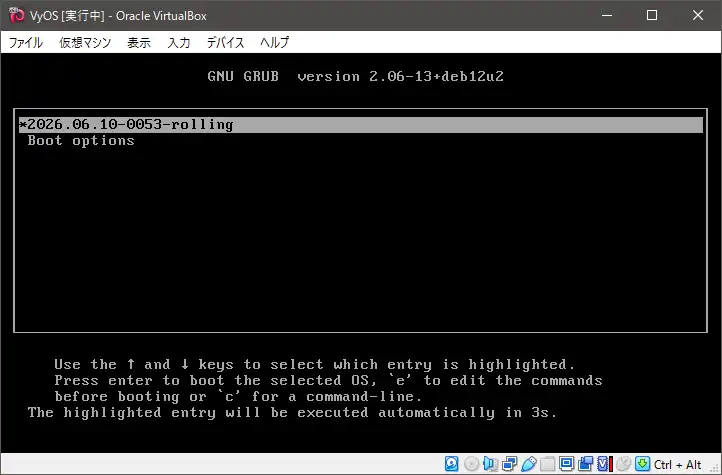Open the デバイス menu
Viewport: 722px width, 475px height.
point(225,42)
